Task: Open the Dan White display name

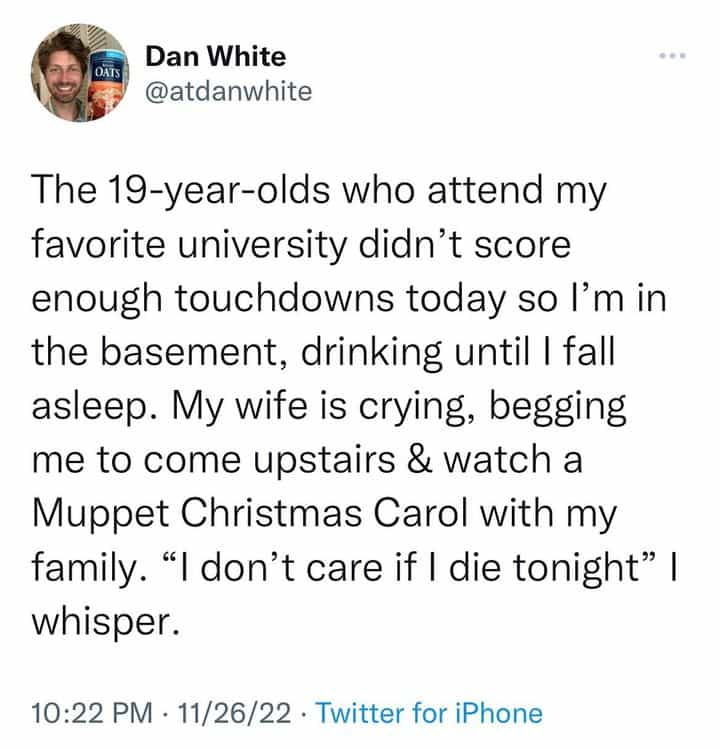Action: [215, 57]
